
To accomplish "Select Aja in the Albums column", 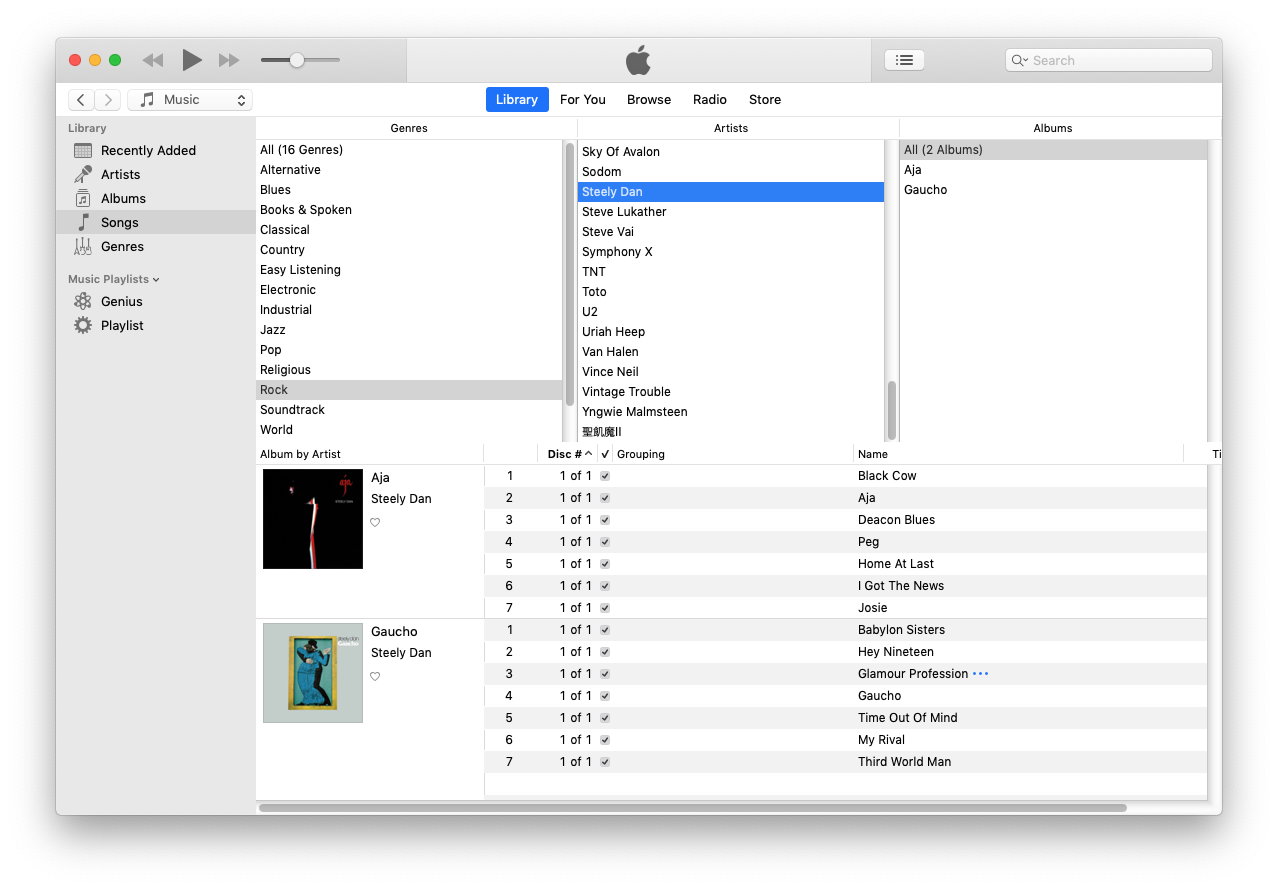I will click(x=1053, y=170).
